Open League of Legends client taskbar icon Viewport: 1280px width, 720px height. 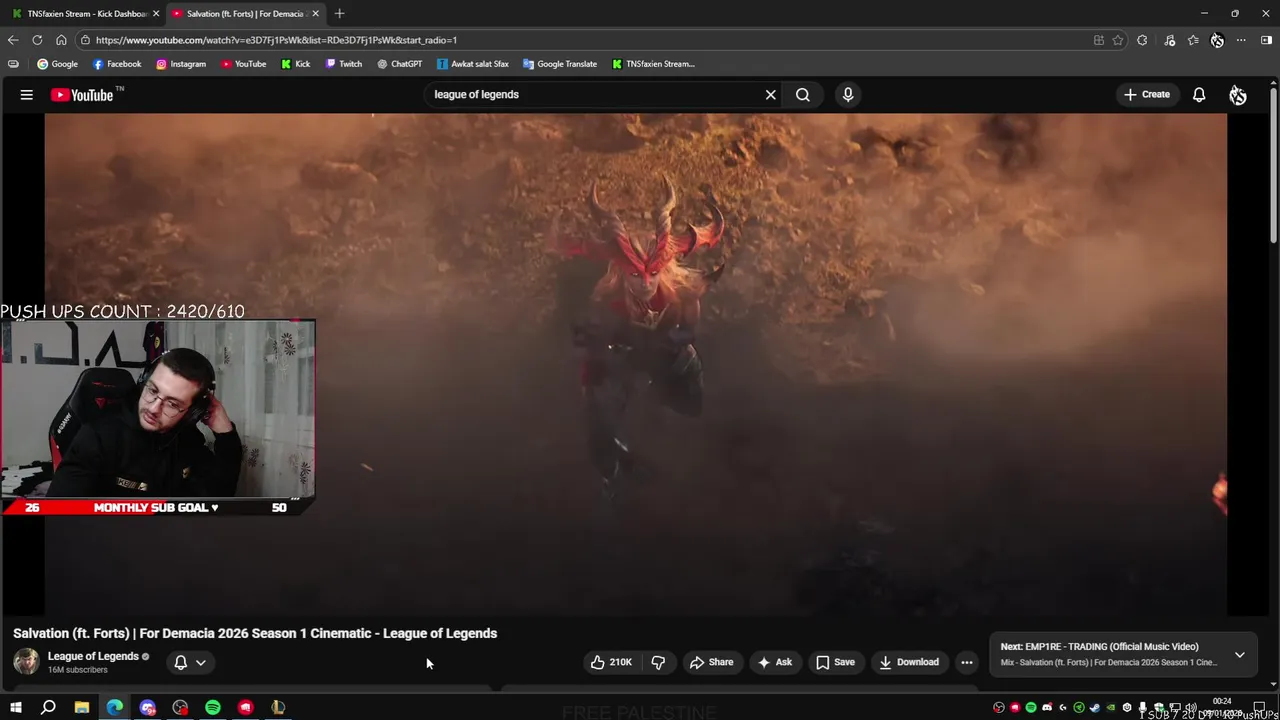click(x=278, y=708)
